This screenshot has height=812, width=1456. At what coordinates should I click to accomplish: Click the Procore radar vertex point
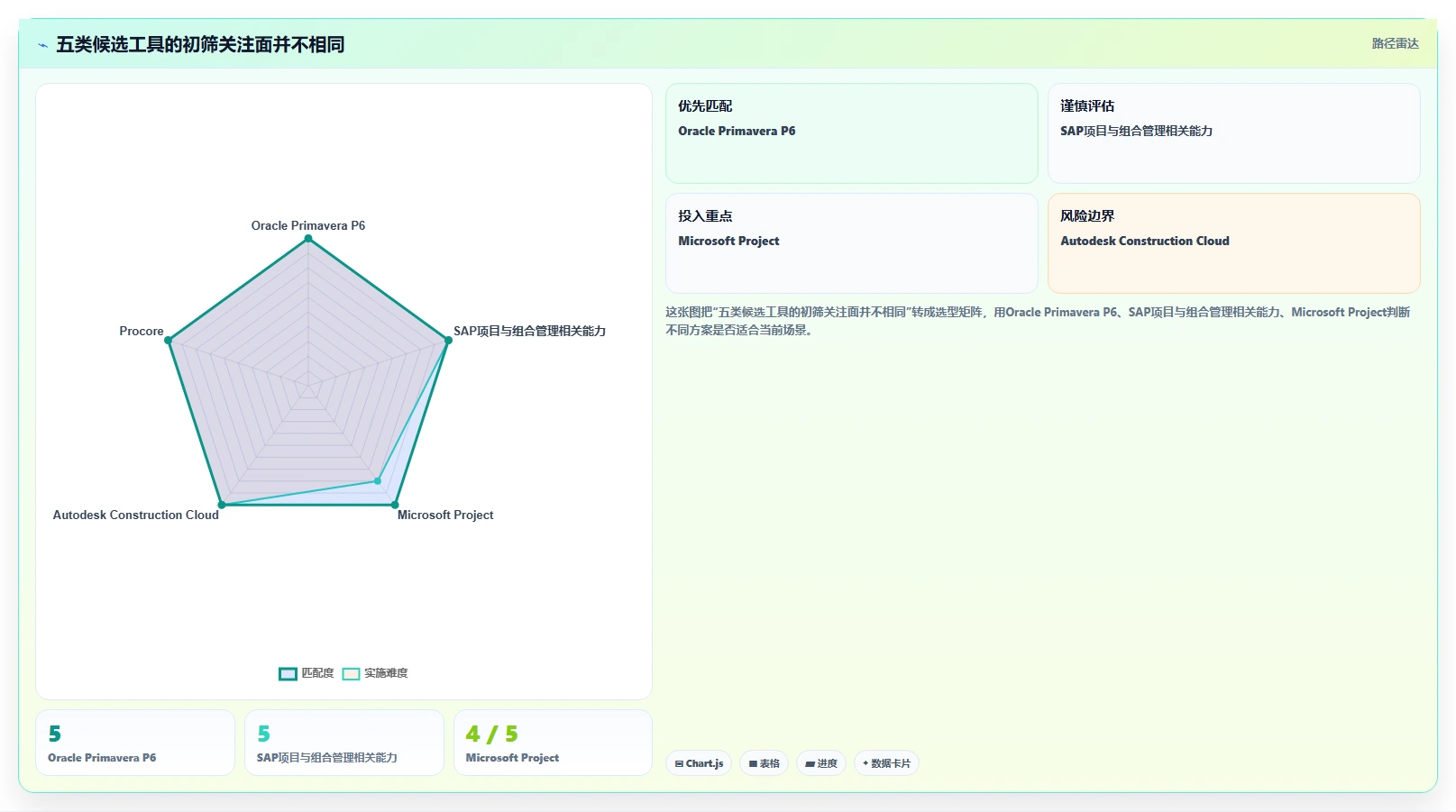(169, 341)
